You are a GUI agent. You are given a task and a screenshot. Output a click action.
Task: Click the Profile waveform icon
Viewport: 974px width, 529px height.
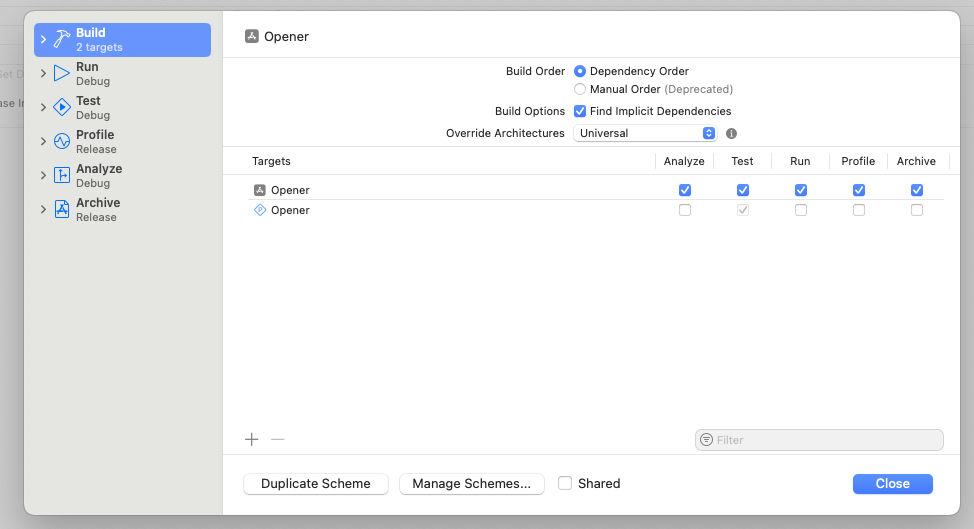click(62, 141)
